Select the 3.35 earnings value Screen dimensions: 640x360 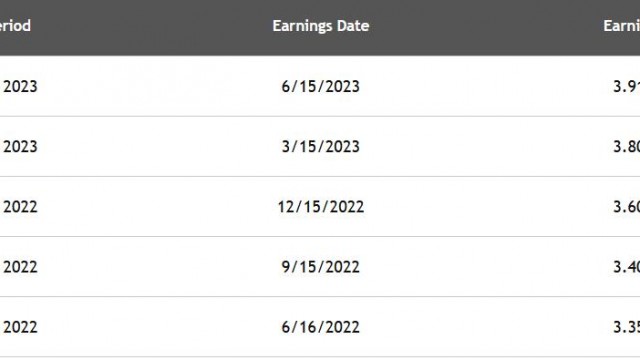(x=627, y=327)
